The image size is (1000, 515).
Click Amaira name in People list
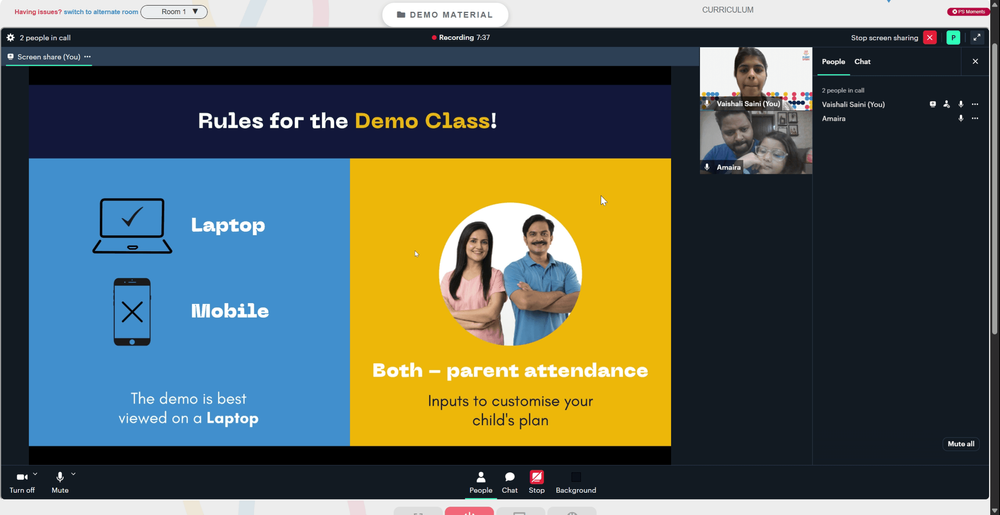[834, 119]
